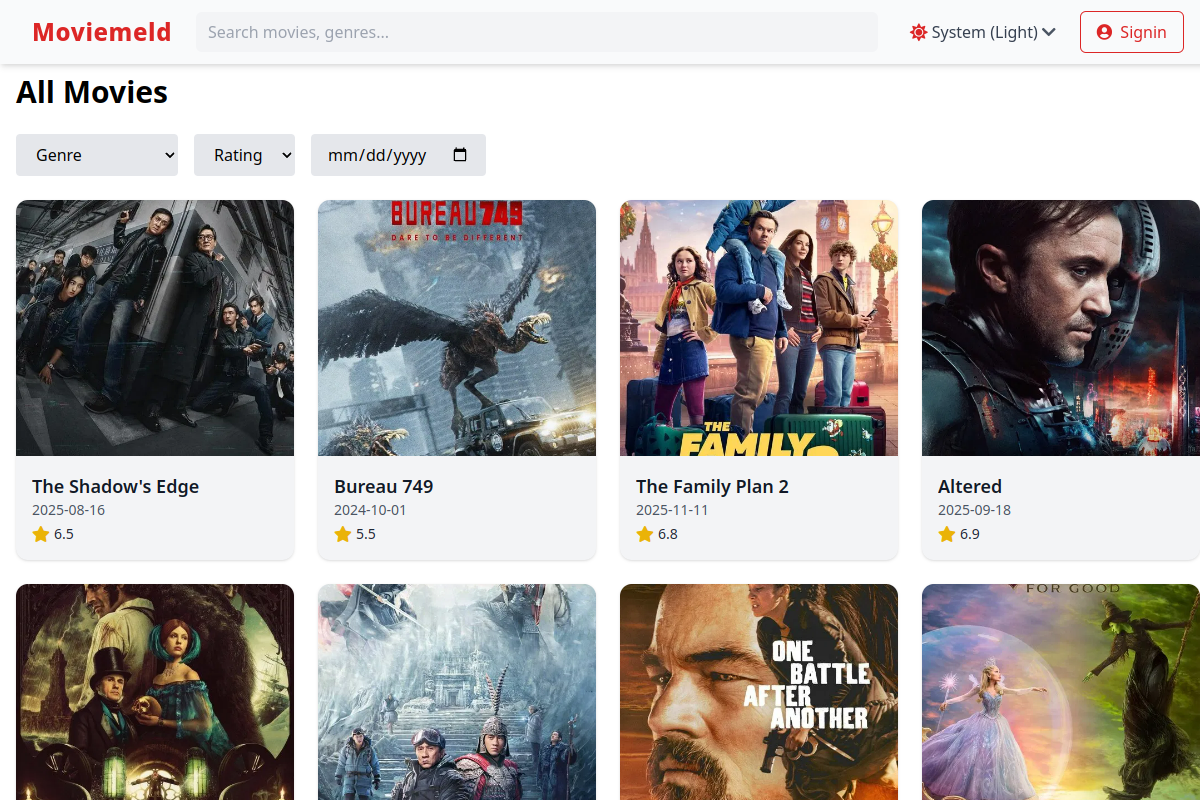Open the One Battle After Another poster

coord(759,692)
